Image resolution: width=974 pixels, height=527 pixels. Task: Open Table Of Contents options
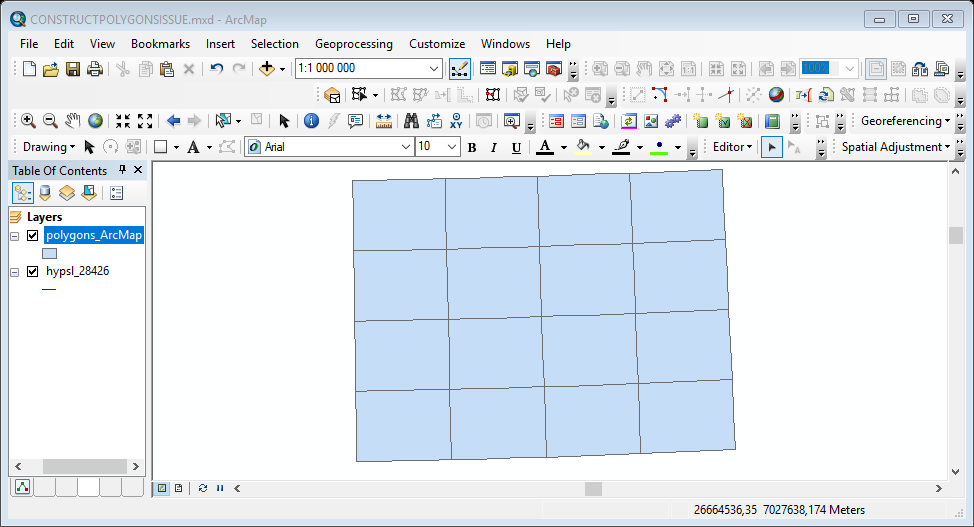point(116,193)
